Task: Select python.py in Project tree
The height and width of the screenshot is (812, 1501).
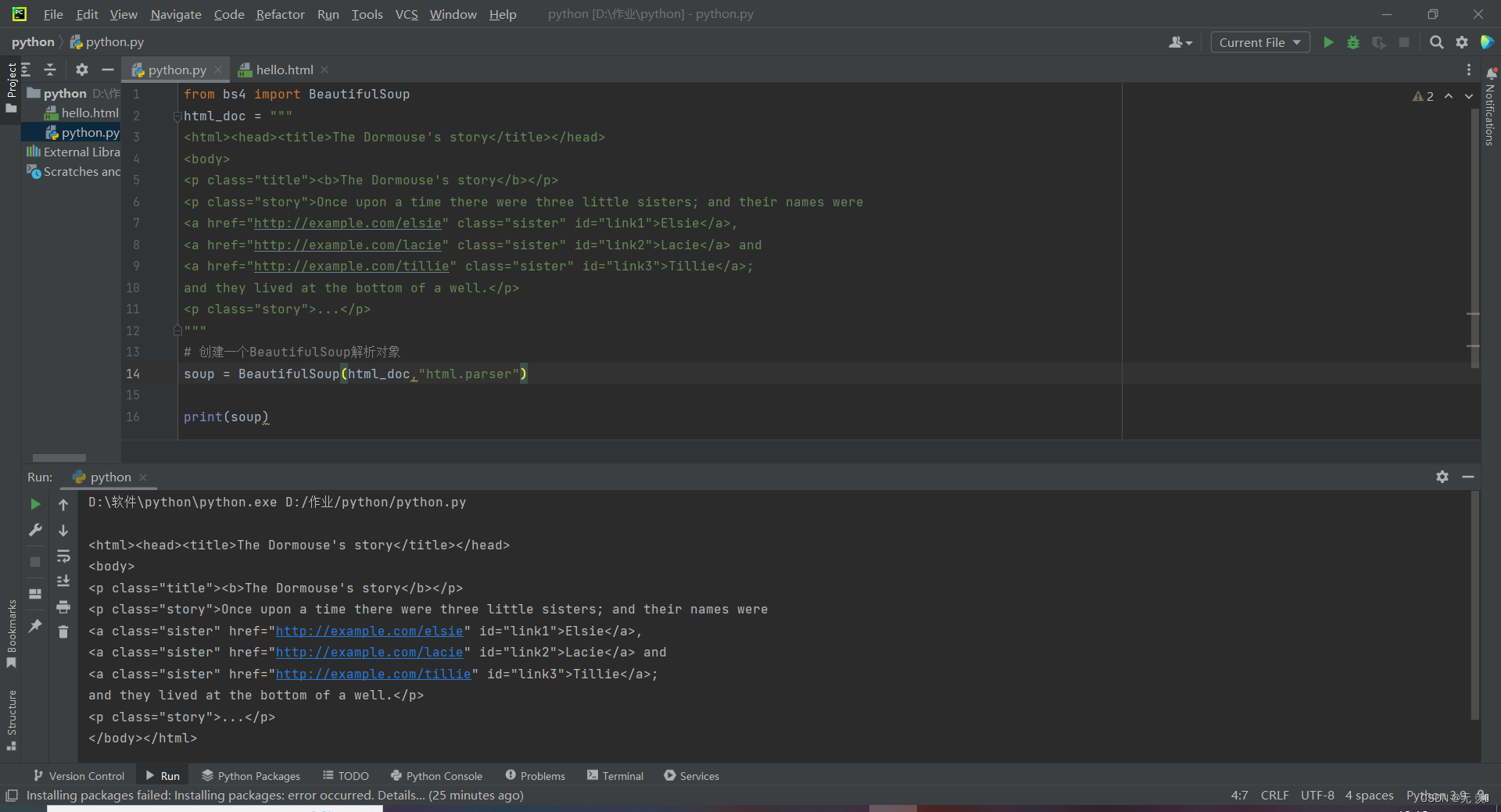Action: (82, 132)
